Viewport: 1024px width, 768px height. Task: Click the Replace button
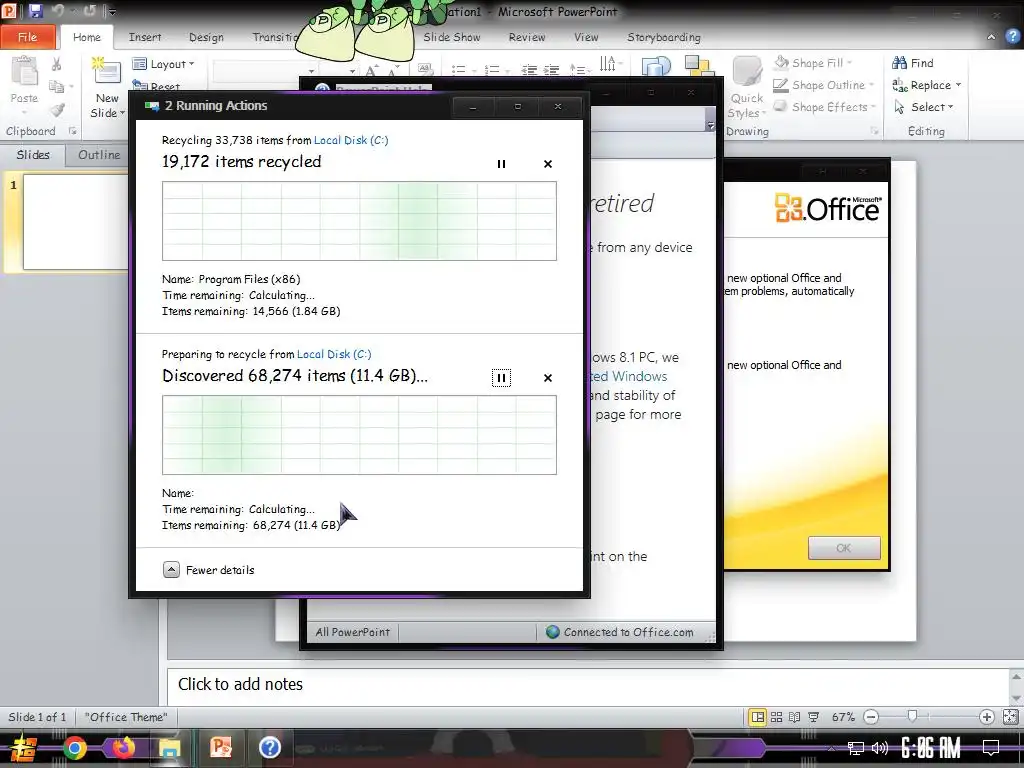[x=926, y=85]
